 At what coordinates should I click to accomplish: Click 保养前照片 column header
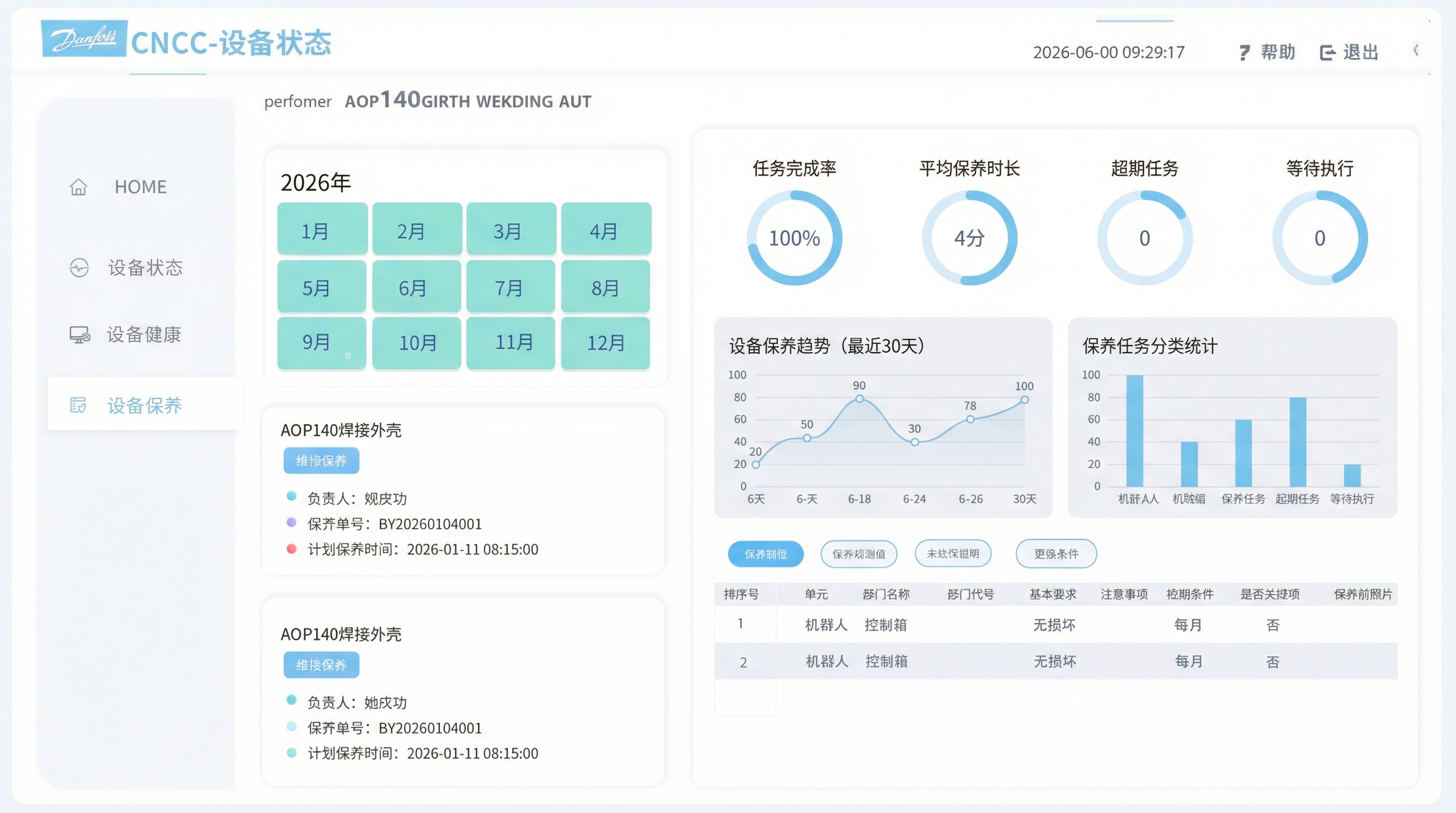pos(1363,594)
